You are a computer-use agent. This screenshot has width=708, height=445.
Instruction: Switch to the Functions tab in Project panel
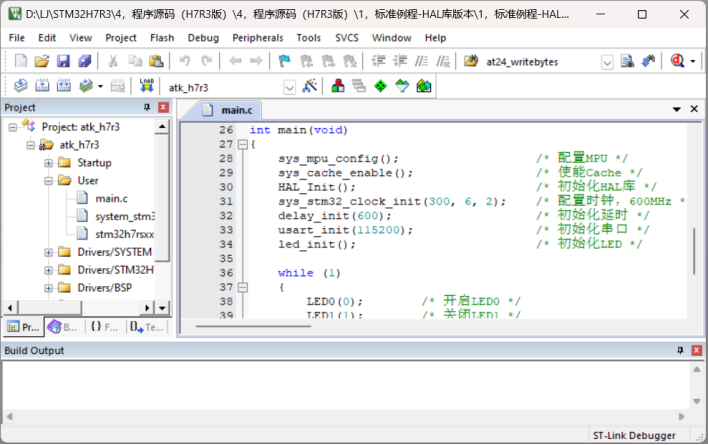pos(102,327)
